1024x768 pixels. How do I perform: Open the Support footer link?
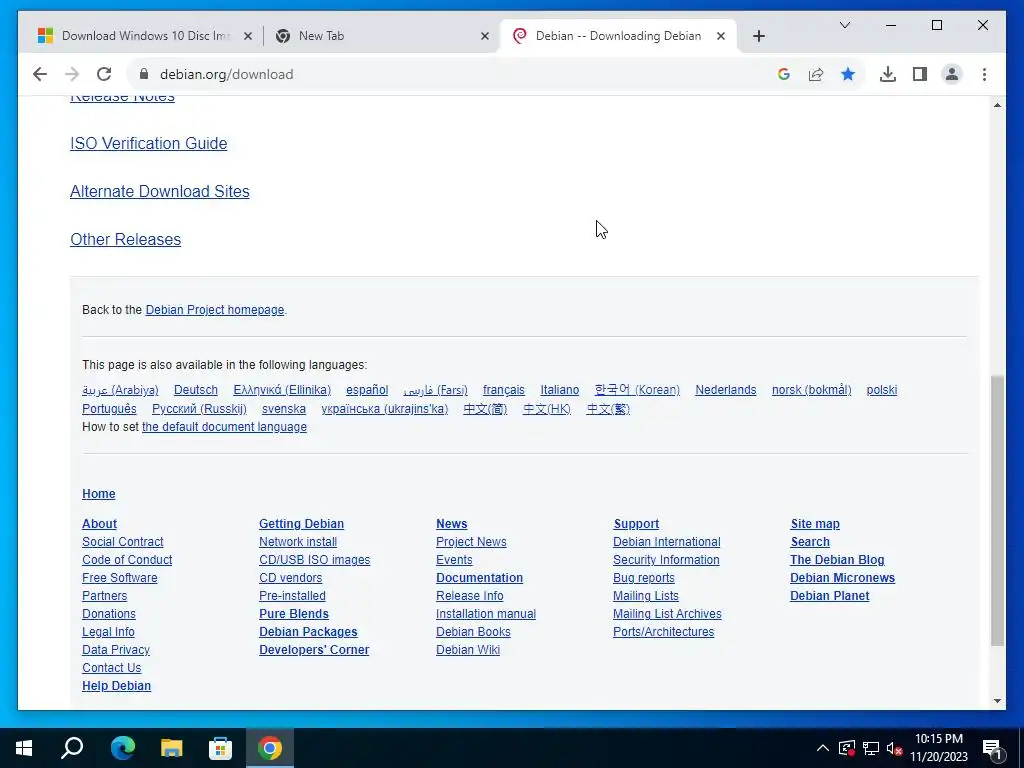[636, 524]
